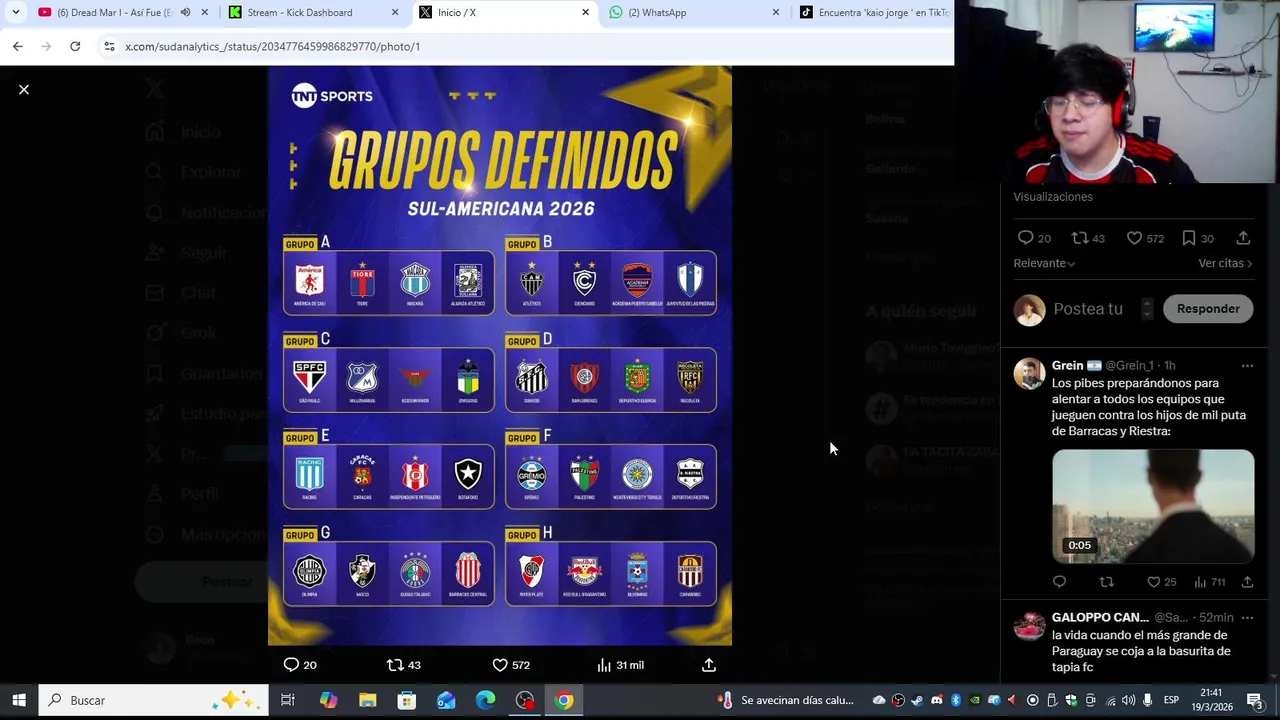
Task: Open the ESP language indicator
Action: [x=1171, y=700]
